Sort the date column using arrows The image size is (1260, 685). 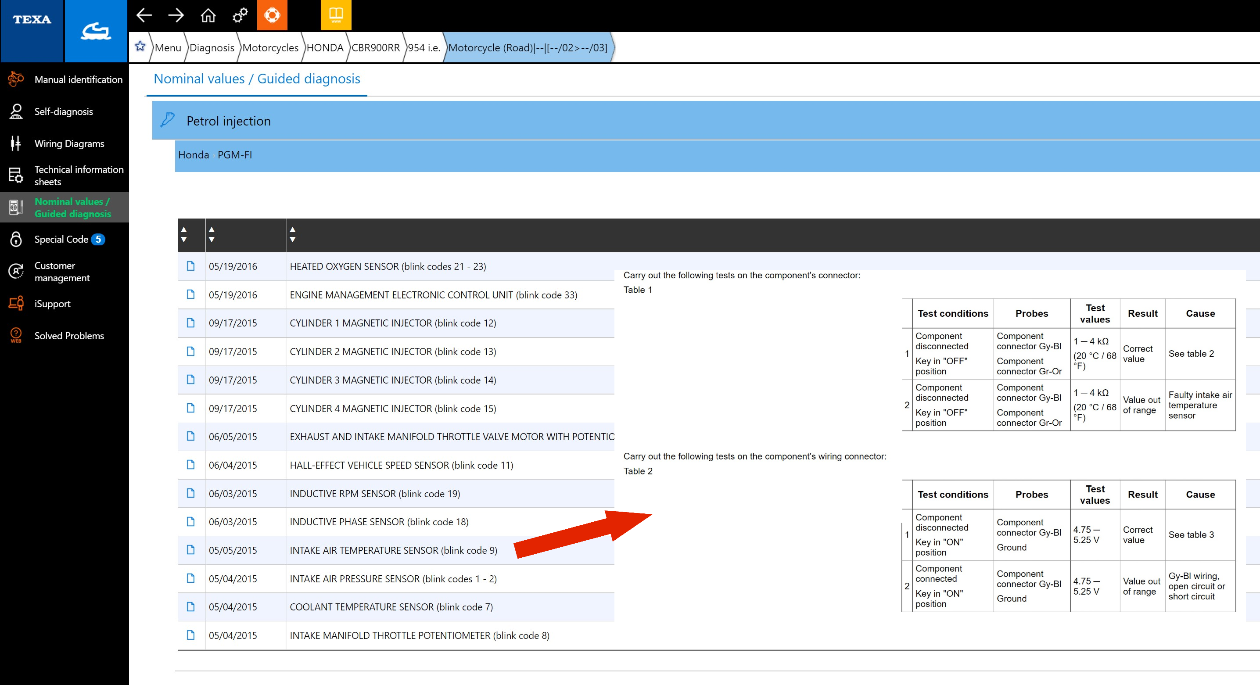coord(211,235)
